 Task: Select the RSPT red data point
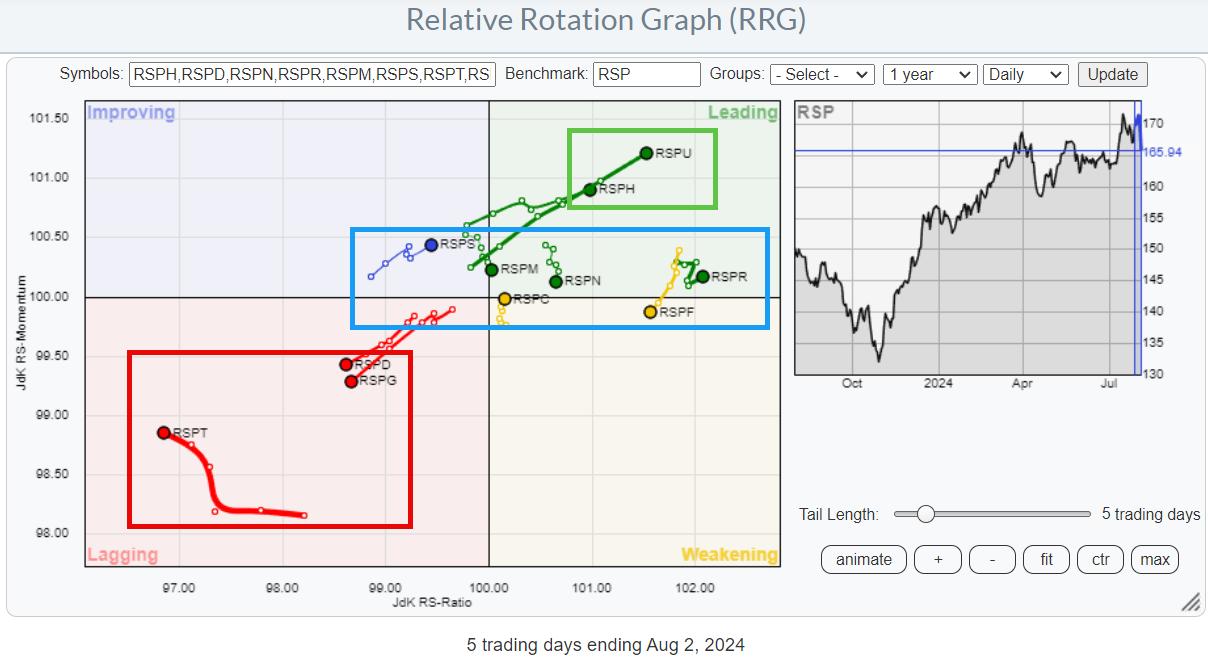[x=164, y=432]
